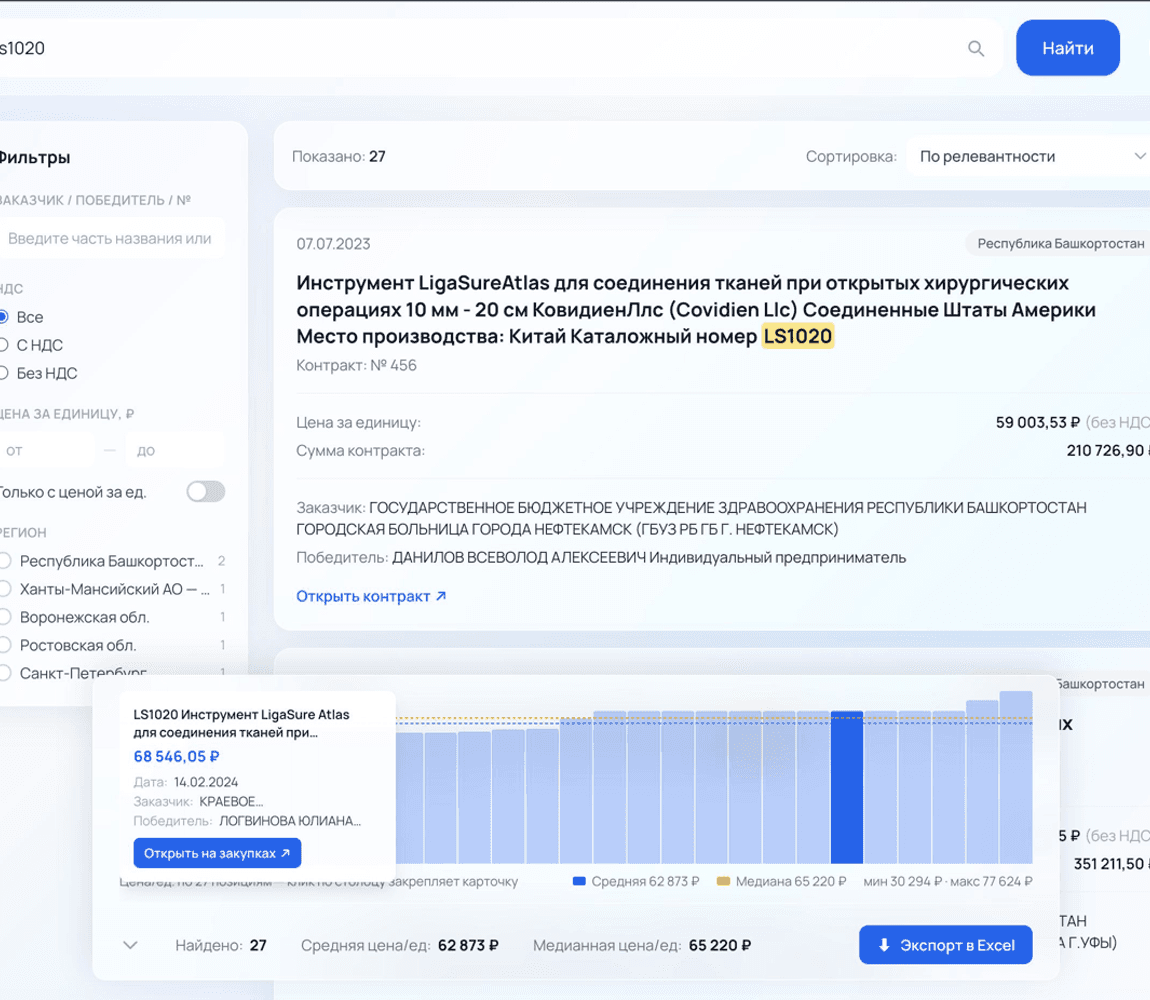
Task: Click the highlighted LS1020 catalog number
Action: [797, 336]
